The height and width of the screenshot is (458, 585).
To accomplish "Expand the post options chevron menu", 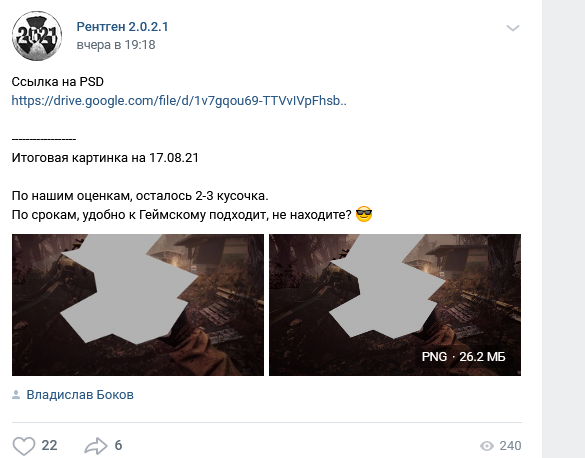I will tap(513, 28).
